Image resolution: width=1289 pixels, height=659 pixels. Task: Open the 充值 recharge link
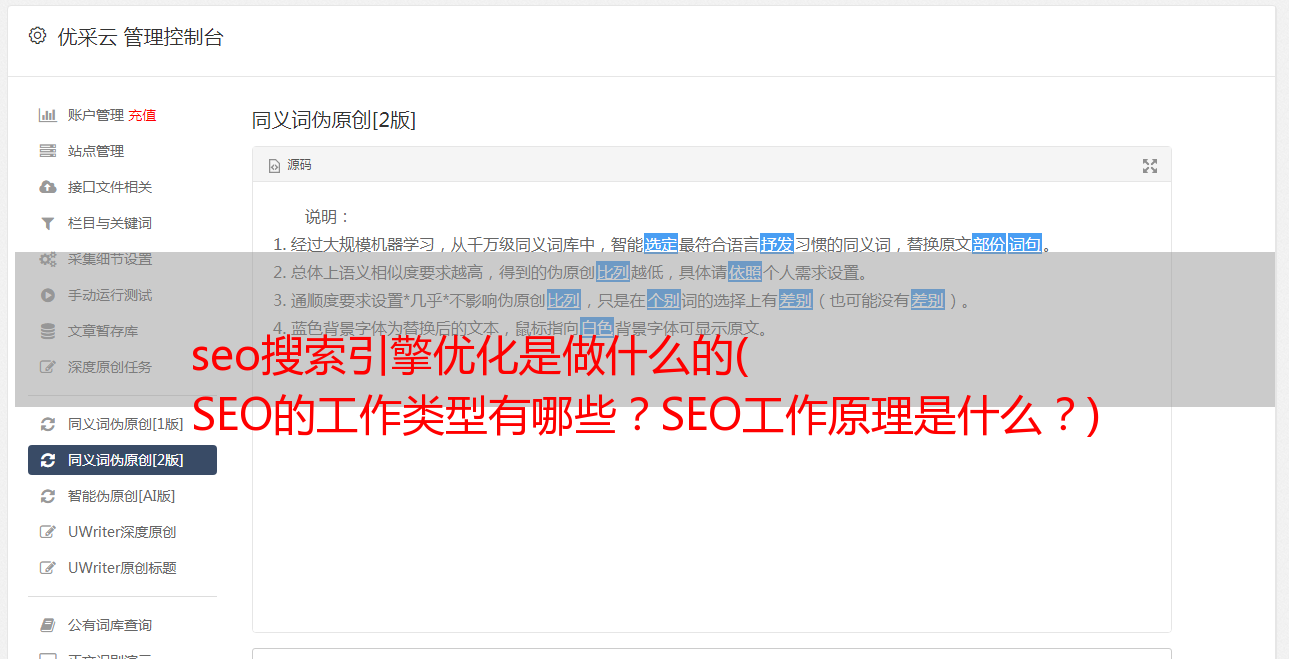[142, 115]
